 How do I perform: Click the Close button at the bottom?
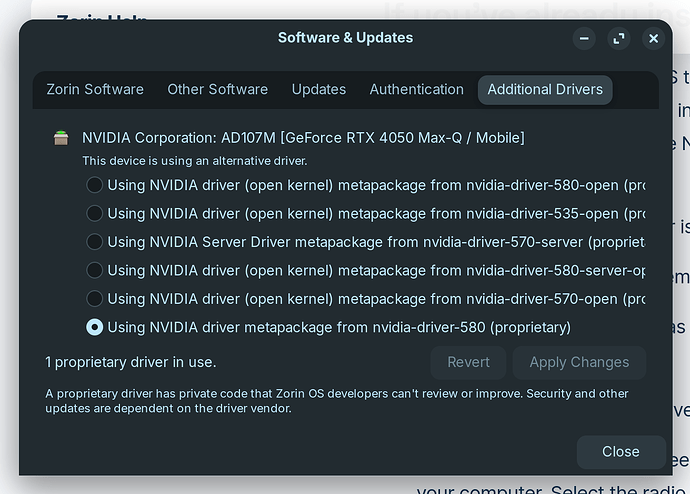tap(620, 452)
